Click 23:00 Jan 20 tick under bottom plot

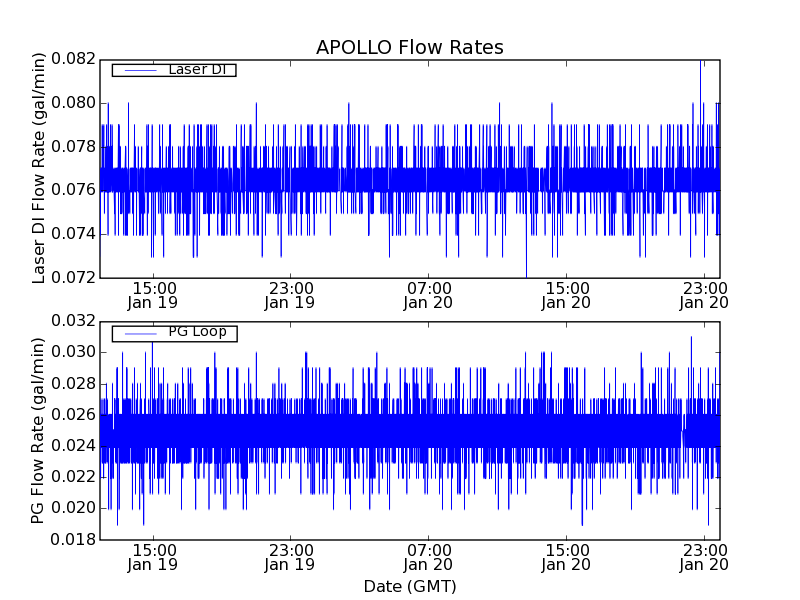pos(703,557)
